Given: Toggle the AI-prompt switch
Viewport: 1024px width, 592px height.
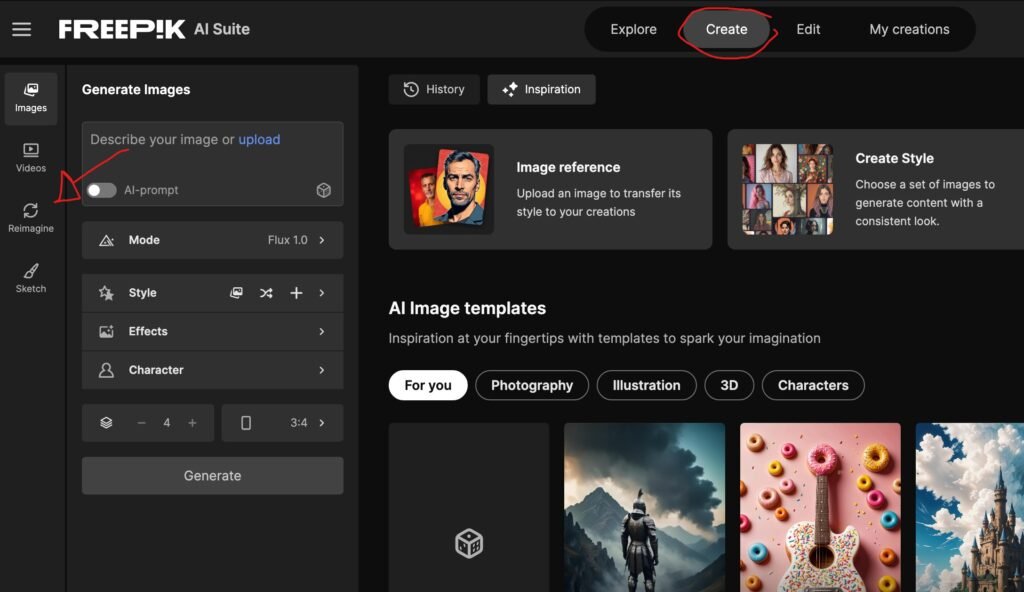Looking at the screenshot, I should tap(102, 190).
